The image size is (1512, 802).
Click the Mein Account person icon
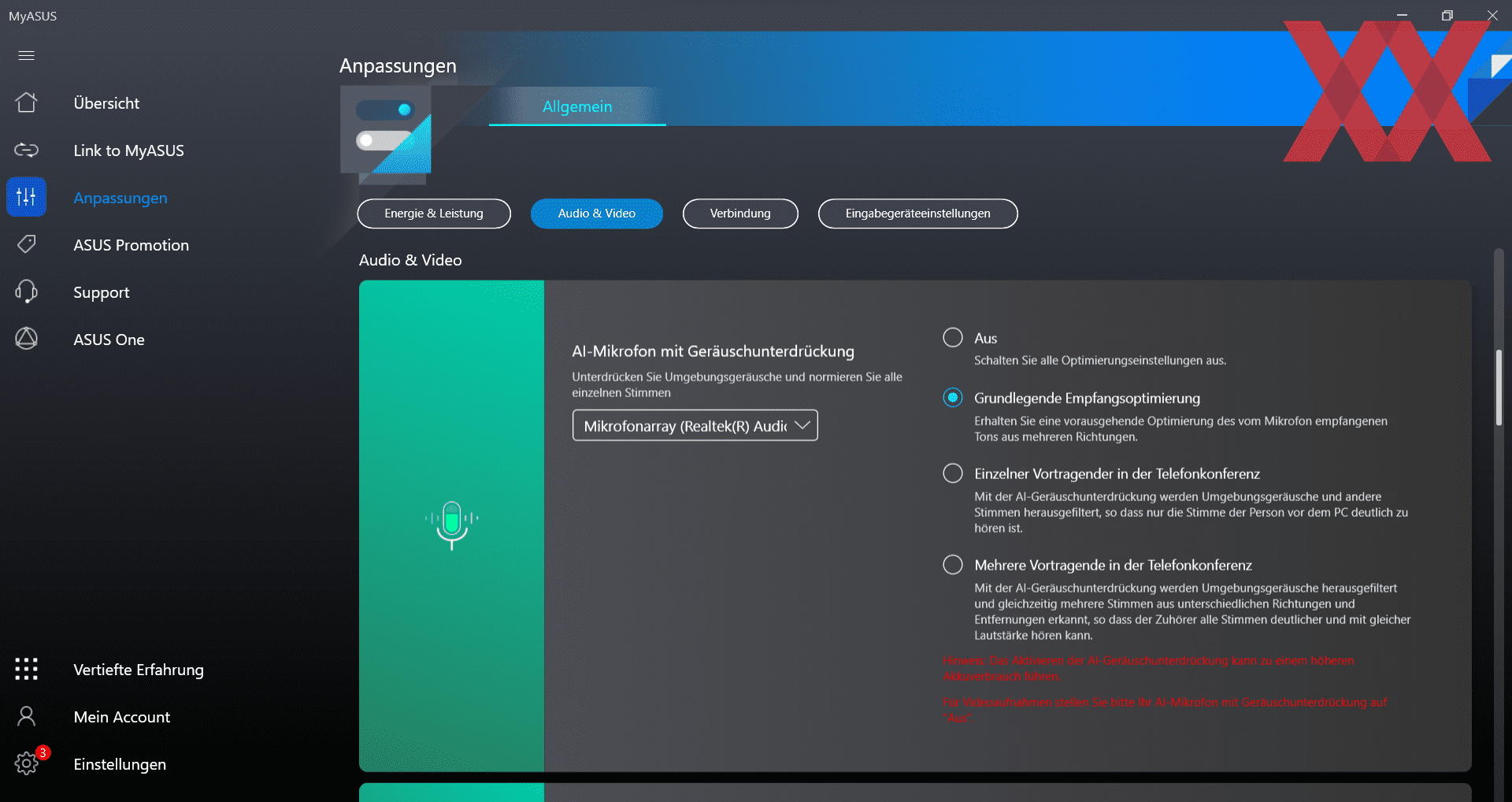[26, 716]
